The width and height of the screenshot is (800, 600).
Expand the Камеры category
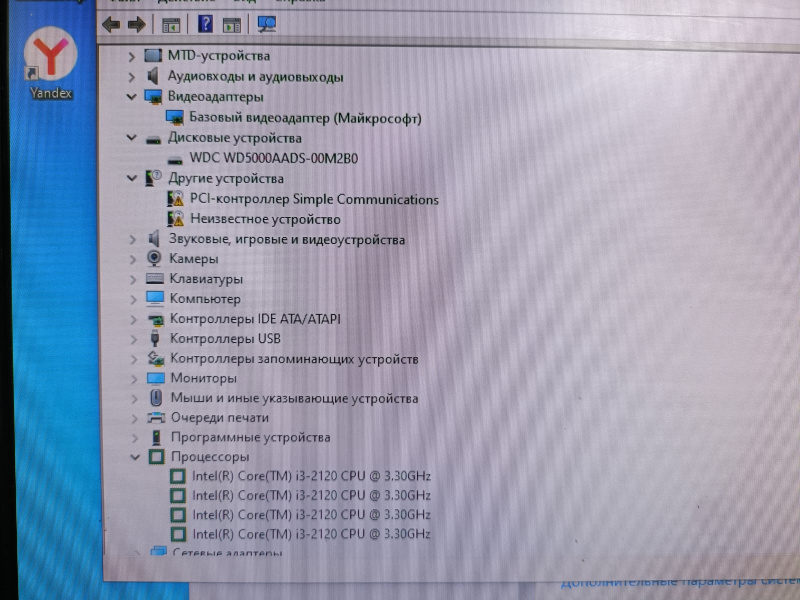click(131, 258)
